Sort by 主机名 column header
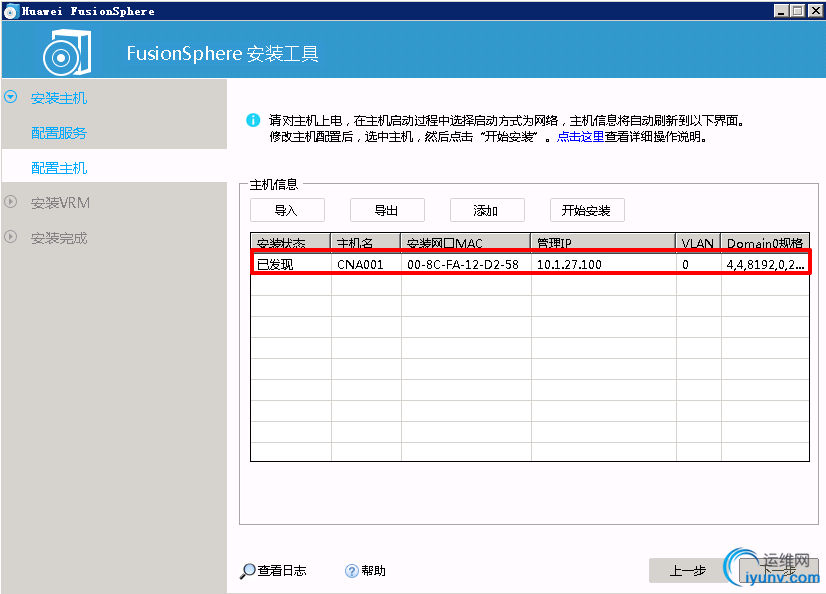This screenshot has height=594, width=826. [x=366, y=241]
